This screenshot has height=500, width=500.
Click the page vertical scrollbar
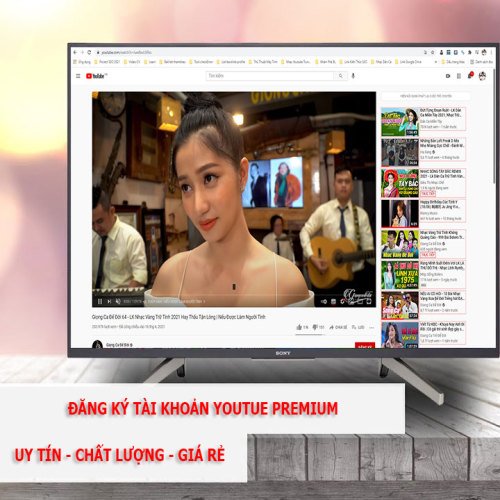pos(494,127)
